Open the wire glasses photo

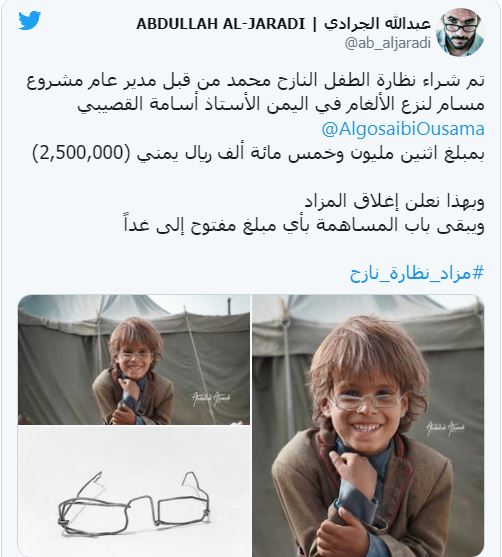[x=134, y=492]
